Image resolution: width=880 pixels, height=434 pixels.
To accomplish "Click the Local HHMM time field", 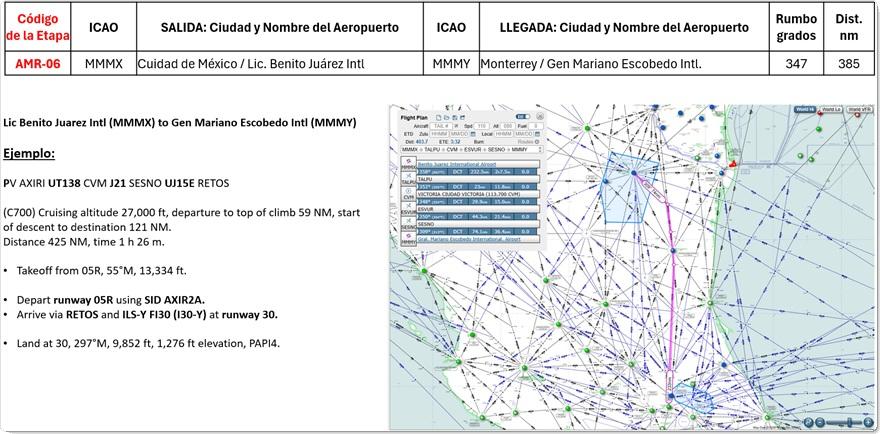I will (x=504, y=134).
